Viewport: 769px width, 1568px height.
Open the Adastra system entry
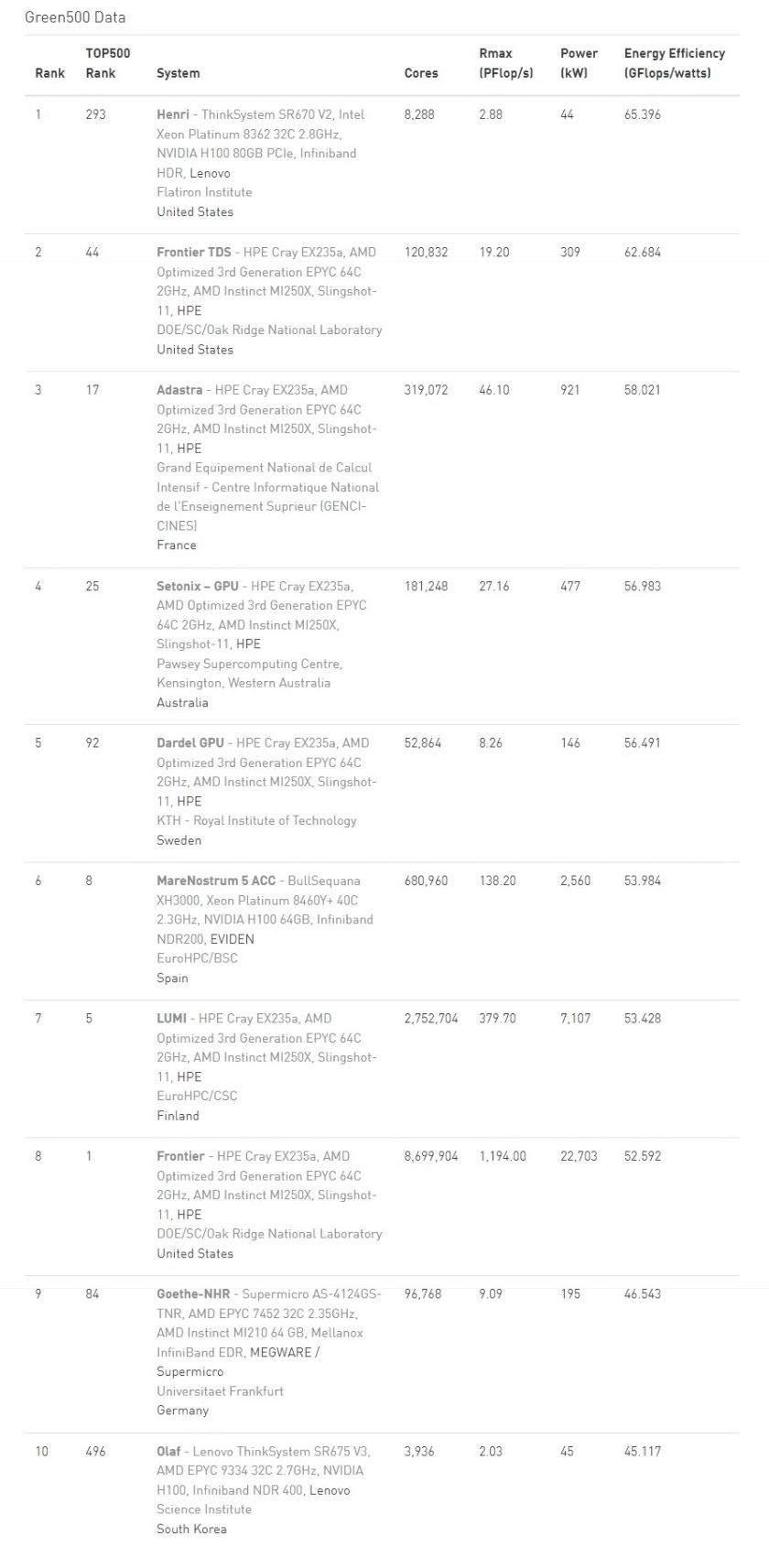pyautogui.click(x=179, y=390)
